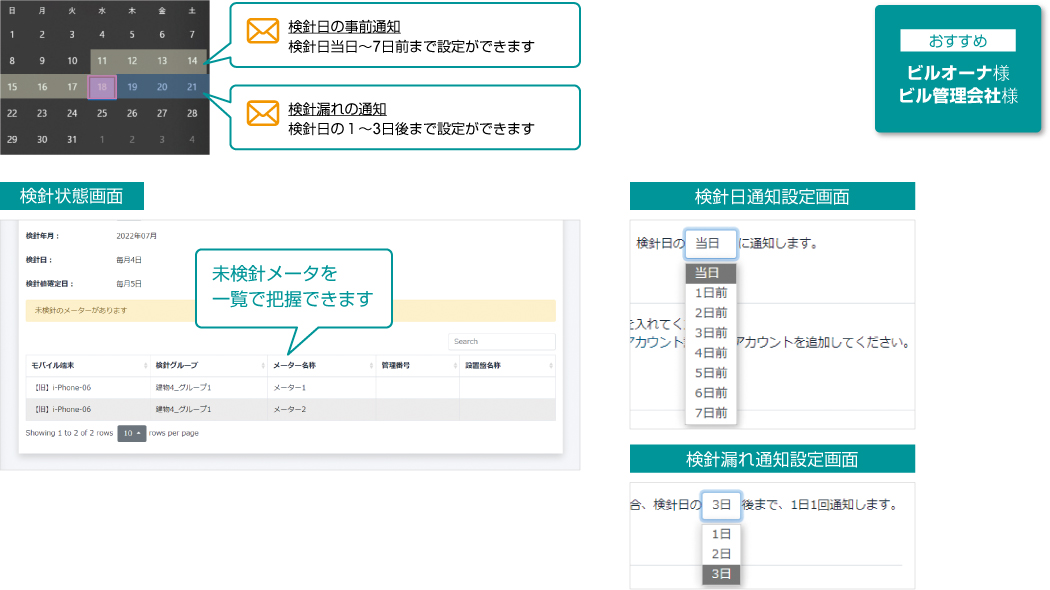Sort table by 管理番号 column
The height and width of the screenshot is (590, 1050).
point(416,366)
